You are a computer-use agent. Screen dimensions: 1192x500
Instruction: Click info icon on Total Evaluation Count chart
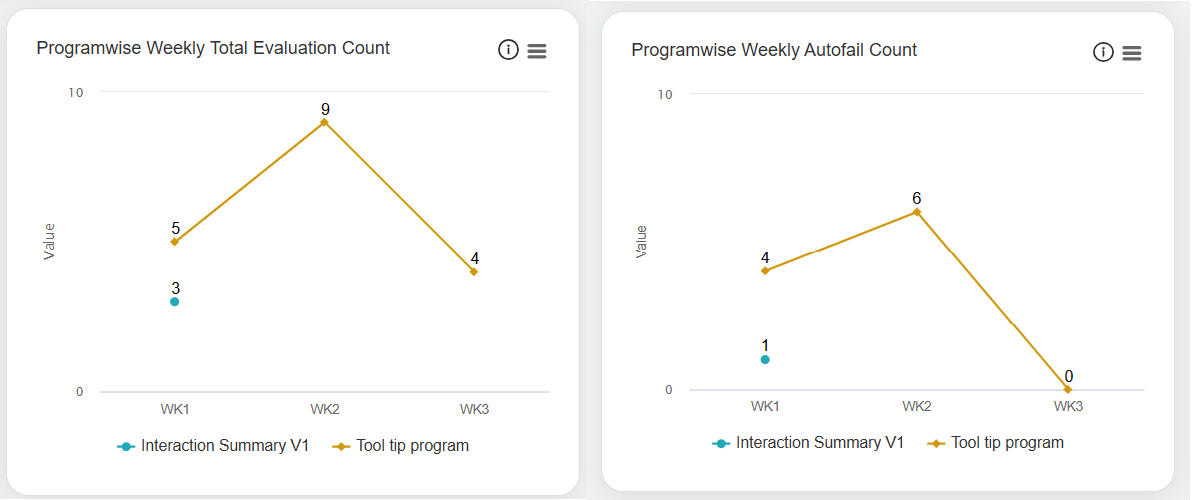508,50
